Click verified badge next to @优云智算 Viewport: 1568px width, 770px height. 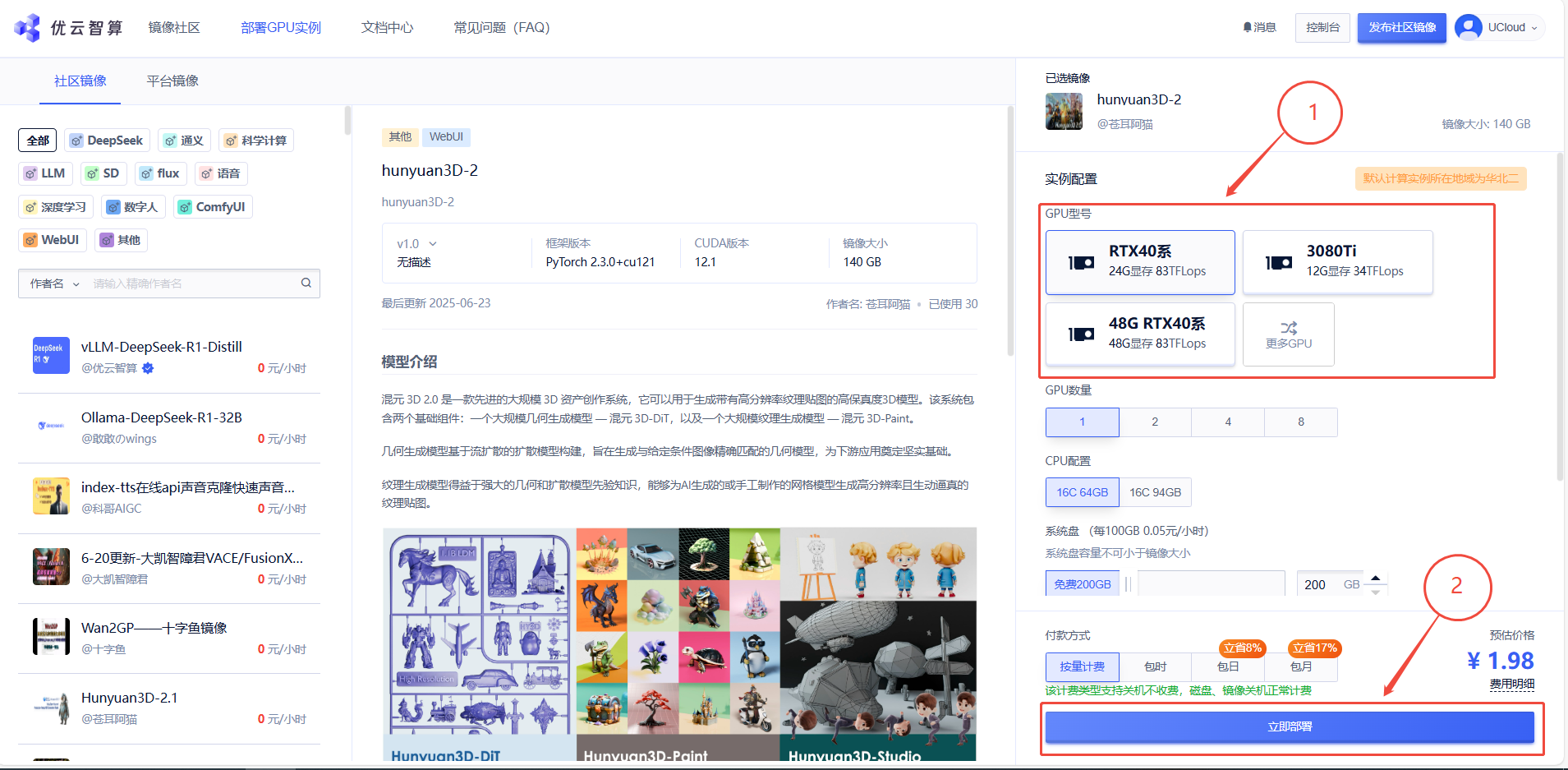[148, 368]
